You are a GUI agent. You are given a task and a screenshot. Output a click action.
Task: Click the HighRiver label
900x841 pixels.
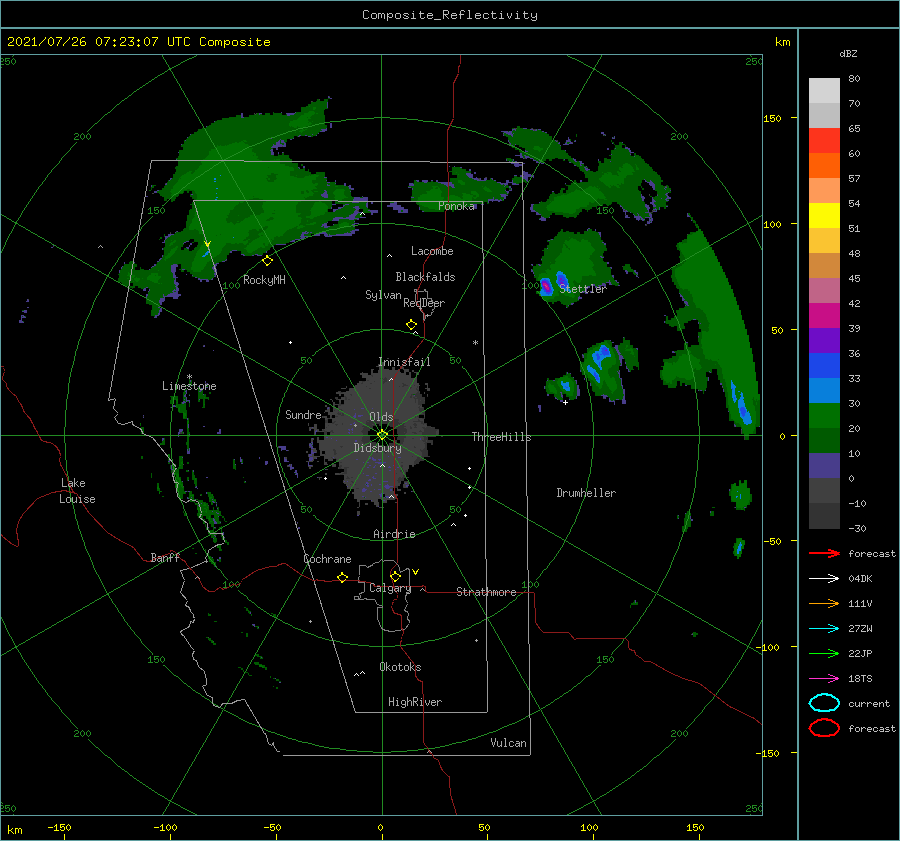tap(415, 702)
